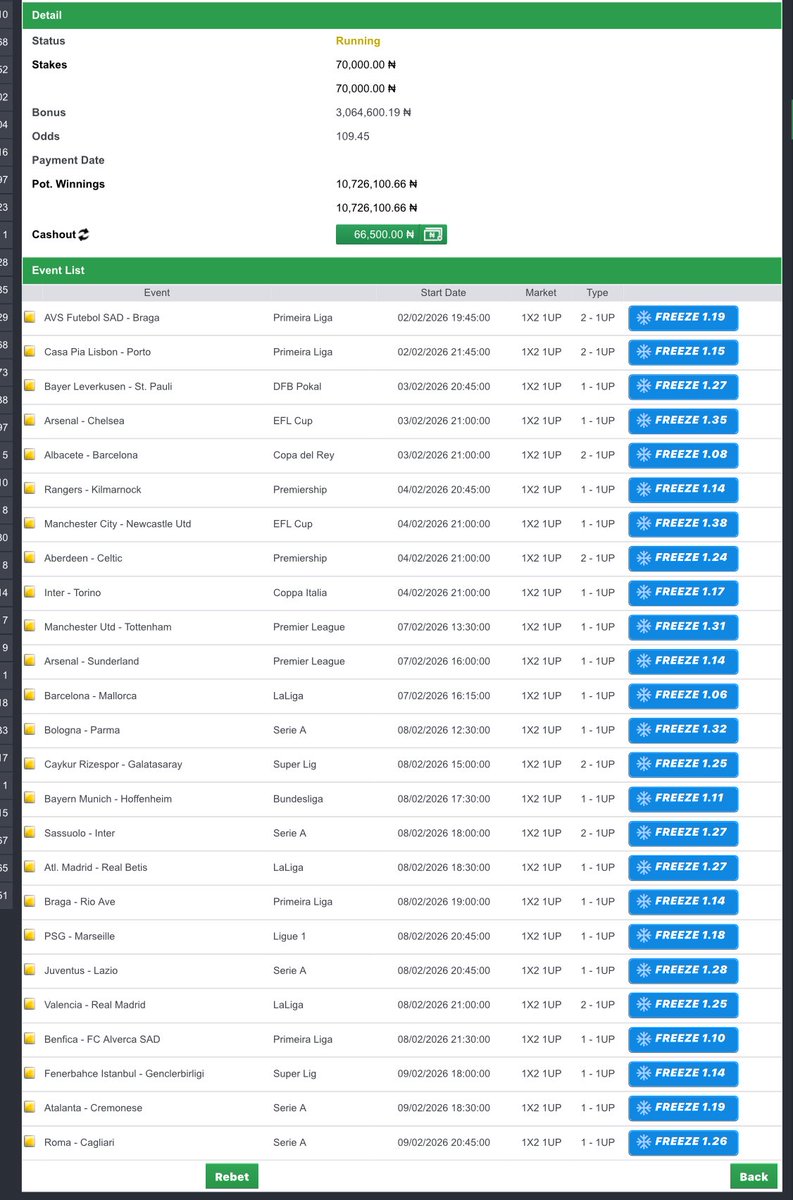Screen dimensions: 793x1200
Task: Freeze odds for Arsenal - Chelsea
Action: pos(683,421)
